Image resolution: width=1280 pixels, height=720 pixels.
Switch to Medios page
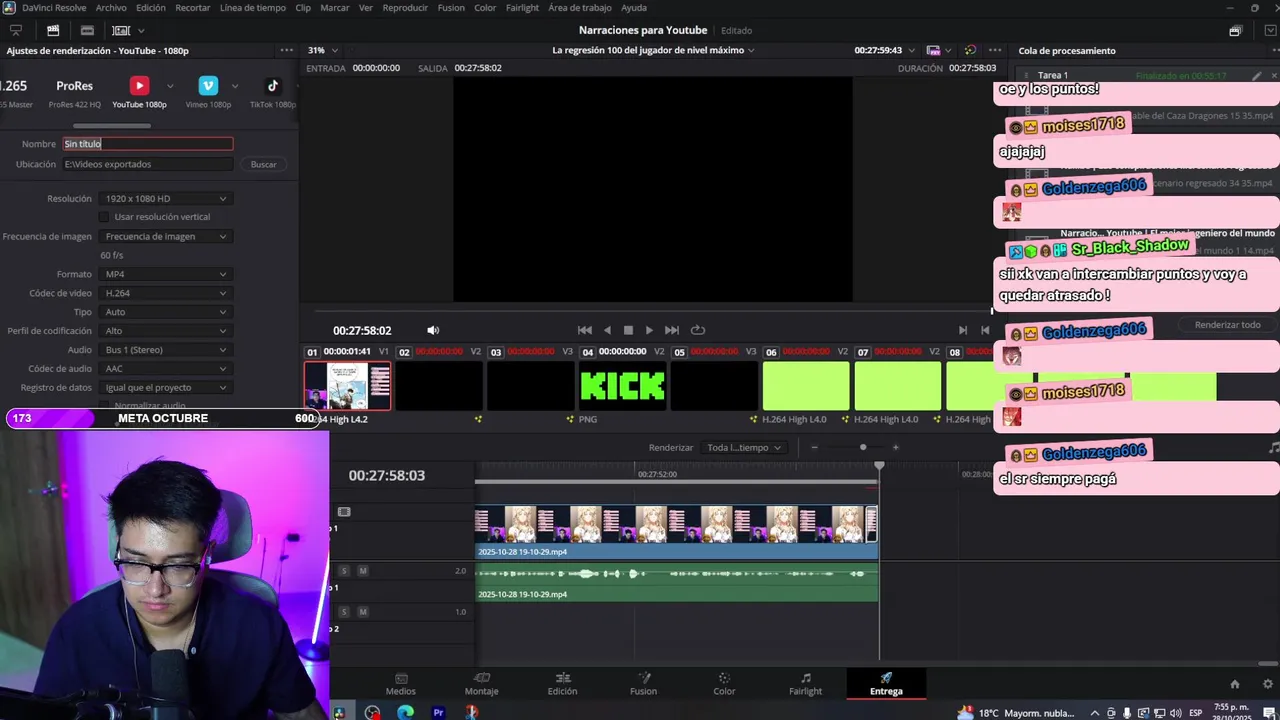401,684
